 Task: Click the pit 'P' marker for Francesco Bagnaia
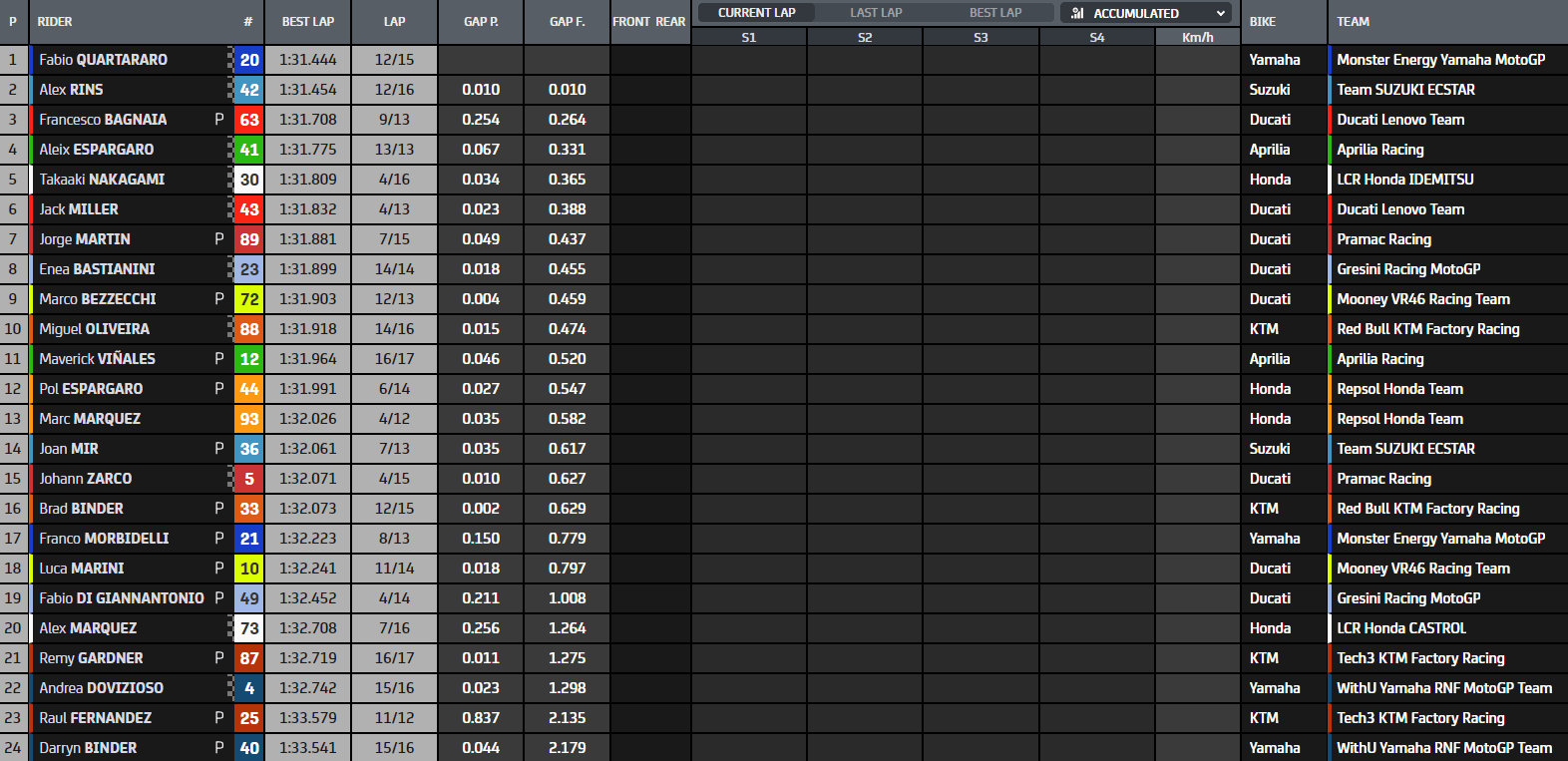pos(219,120)
